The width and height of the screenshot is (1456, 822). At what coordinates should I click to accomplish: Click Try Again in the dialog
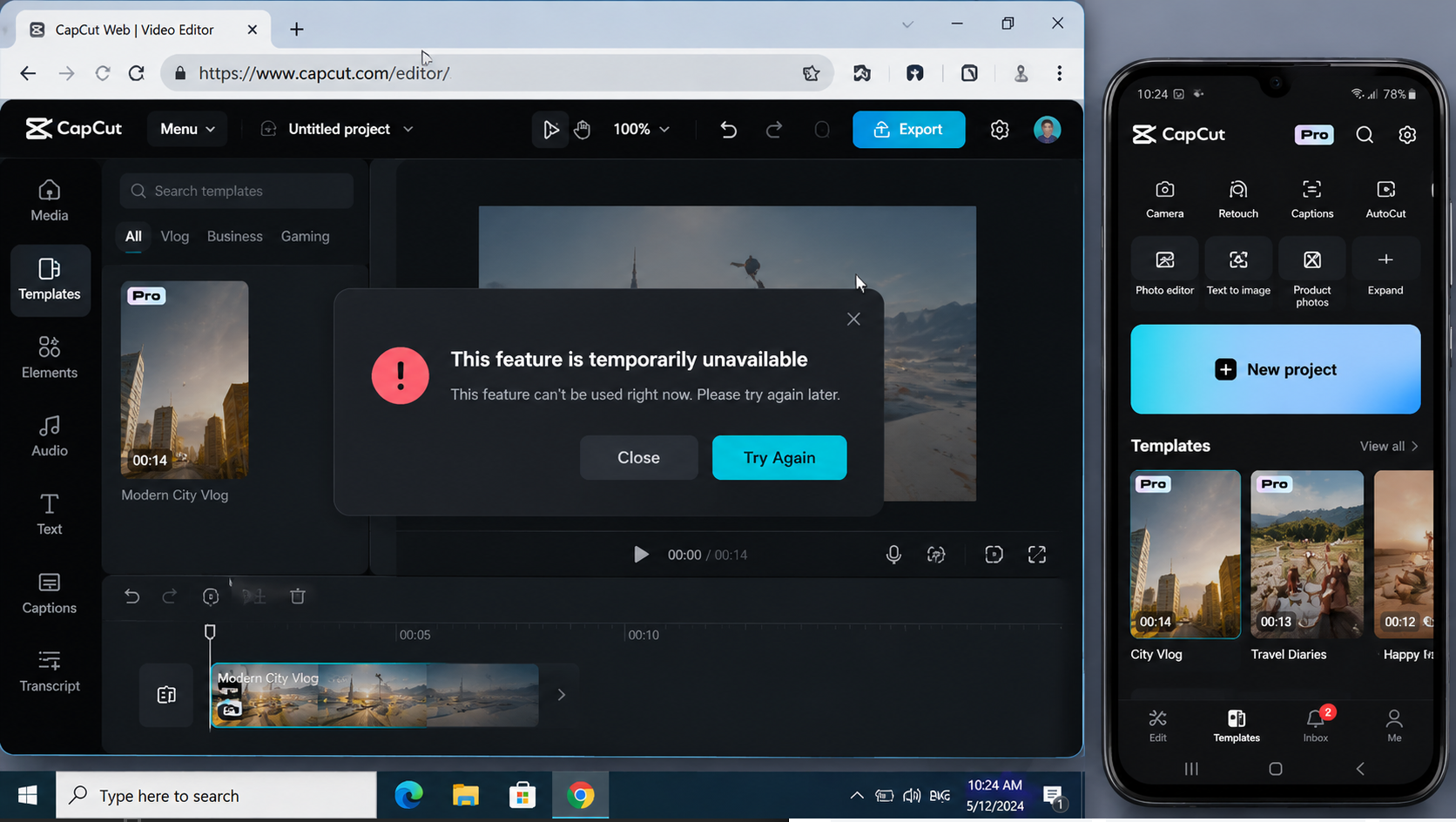779,458
